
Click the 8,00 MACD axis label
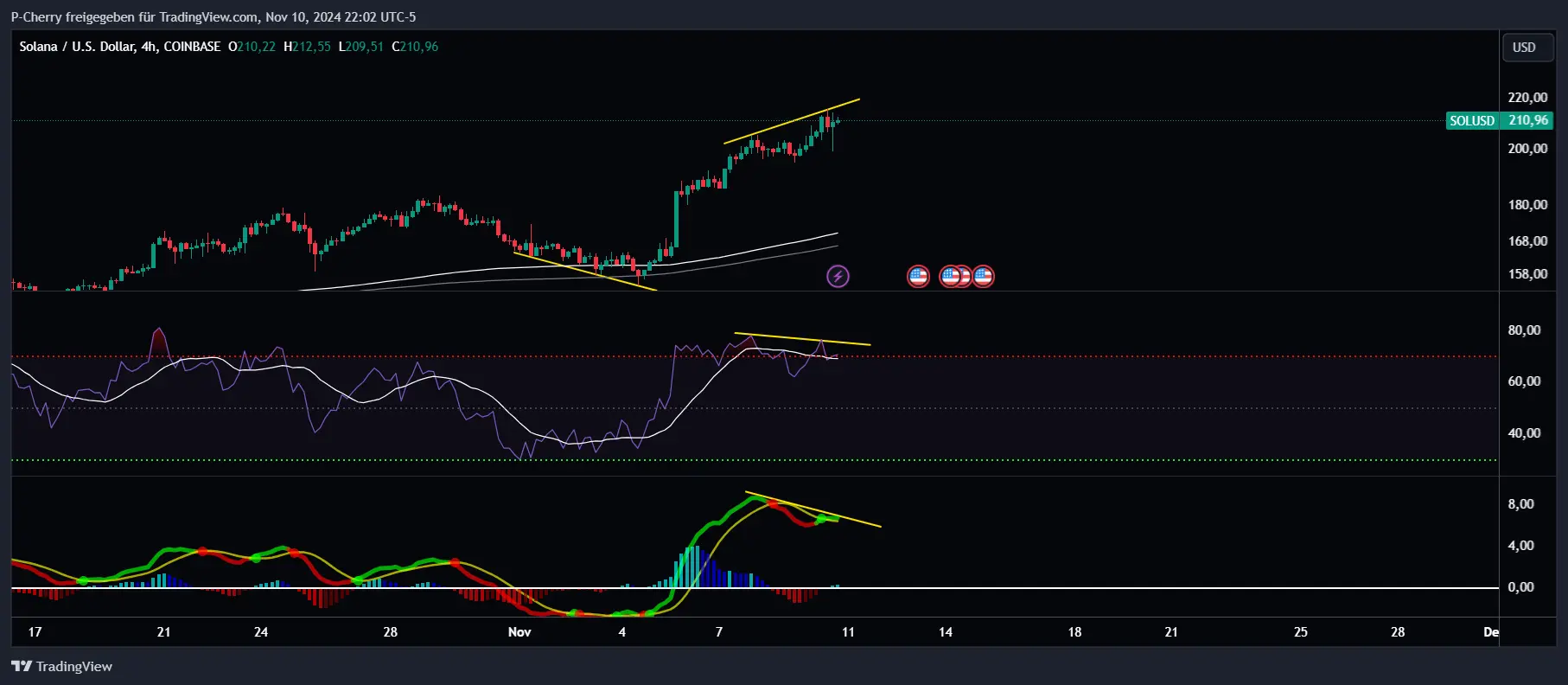(x=1520, y=504)
